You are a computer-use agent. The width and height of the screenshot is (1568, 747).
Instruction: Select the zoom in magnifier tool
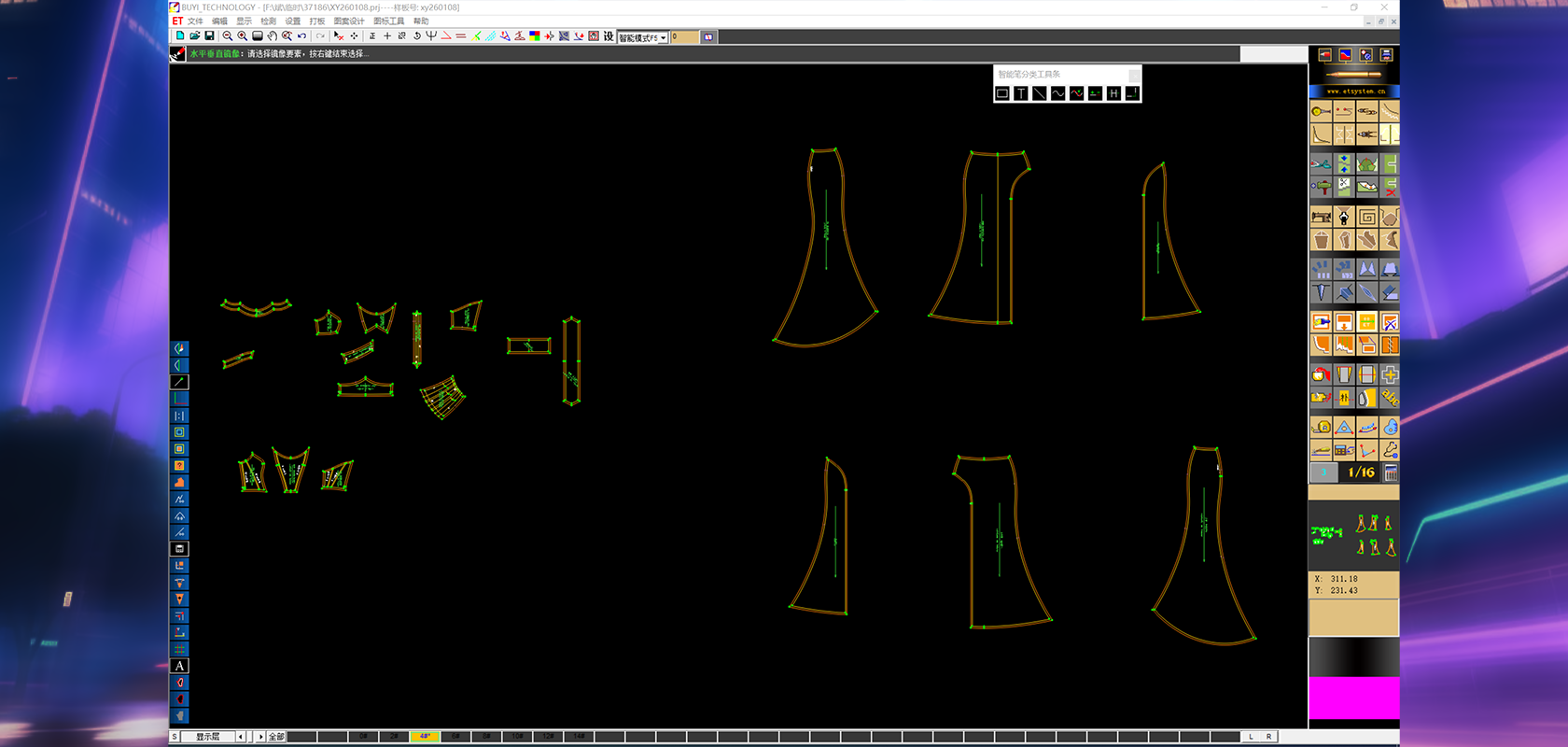click(242, 36)
